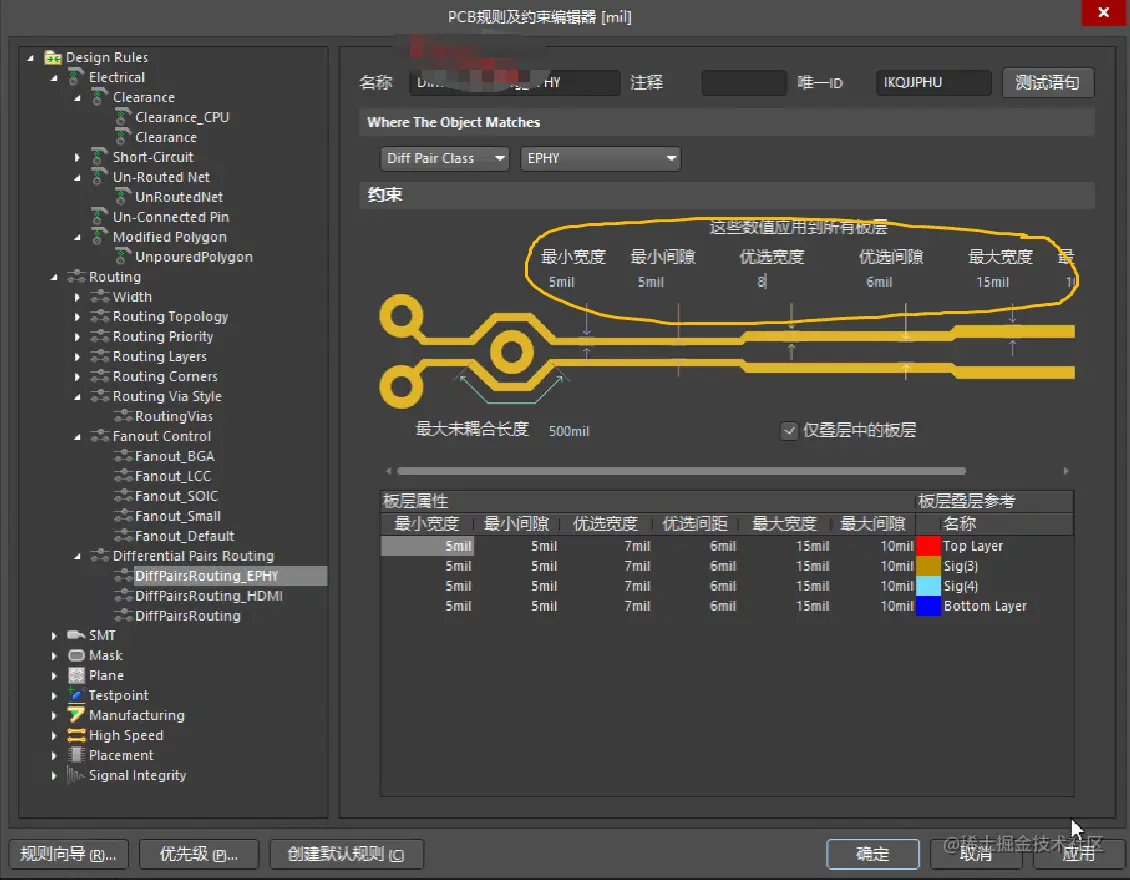The image size is (1130, 880).
Task: Click the Signal Integrity category icon
Action: click(76, 775)
